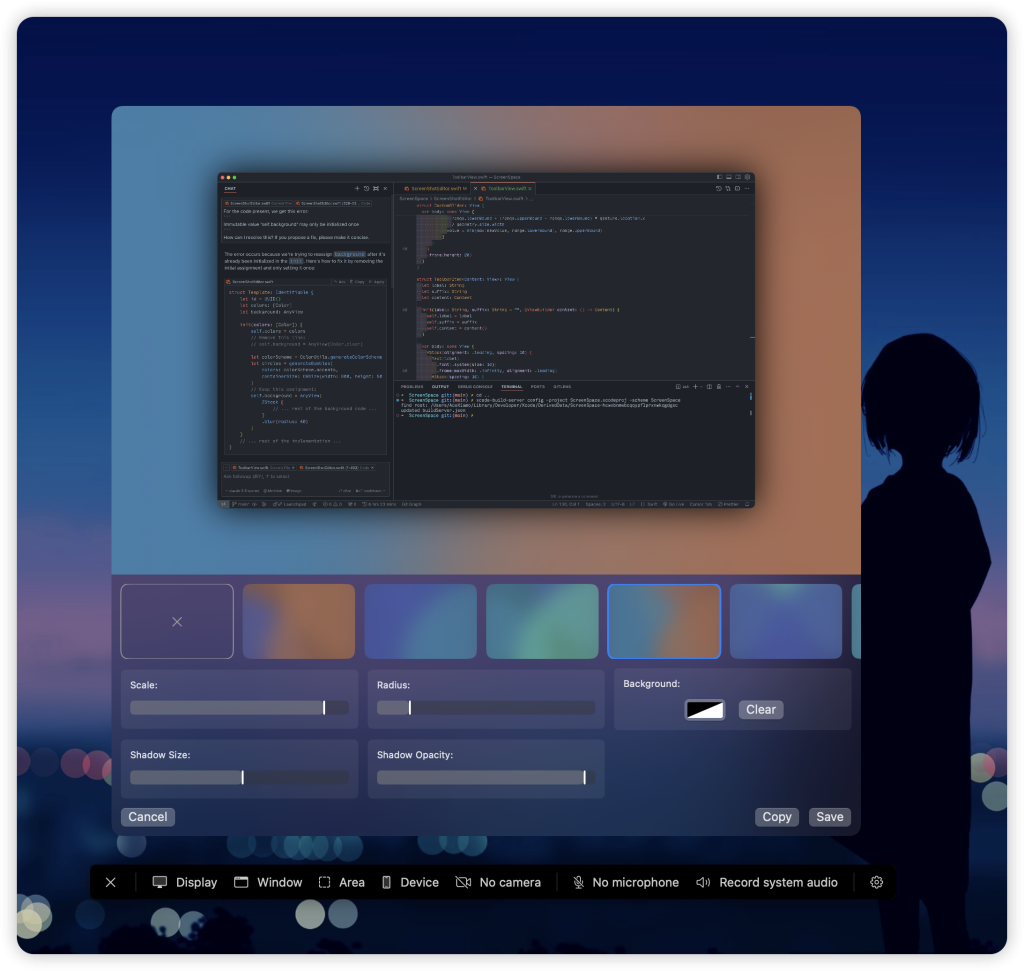The image size is (1024, 971).
Task: Clear the custom background color
Action: 761,709
